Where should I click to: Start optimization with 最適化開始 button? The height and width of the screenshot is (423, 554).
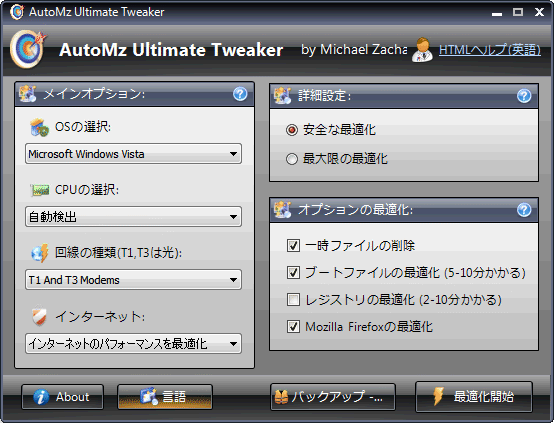[x=474, y=397]
